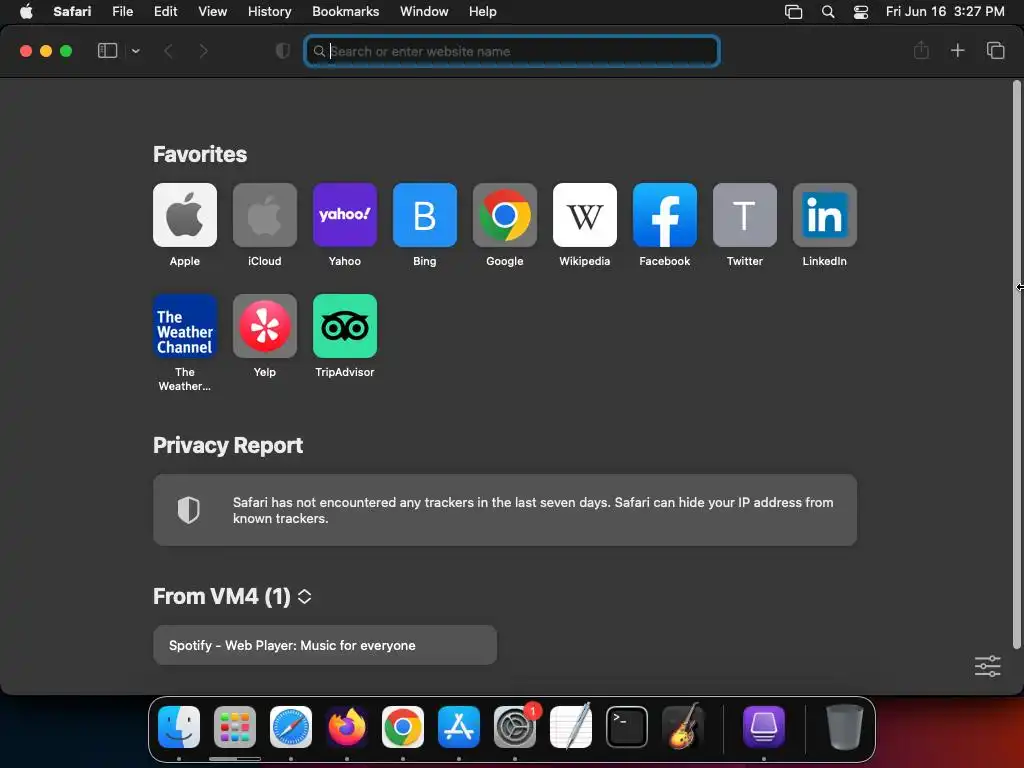The width and height of the screenshot is (1024, 768).
Task: Click the address bar search field
Action: [x=512, y=51]
